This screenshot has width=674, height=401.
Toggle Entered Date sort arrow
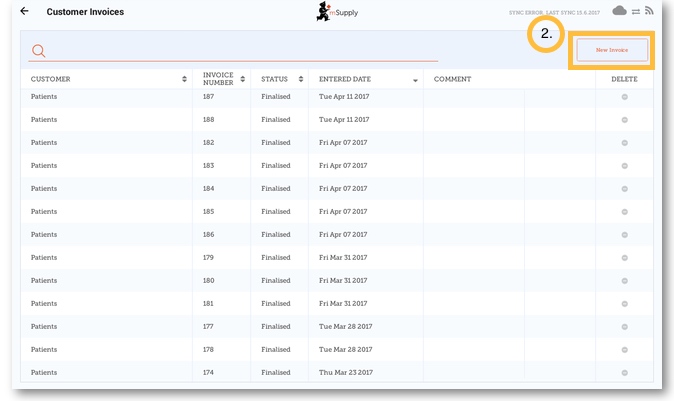pyautogui.click(x=415, y=80)
